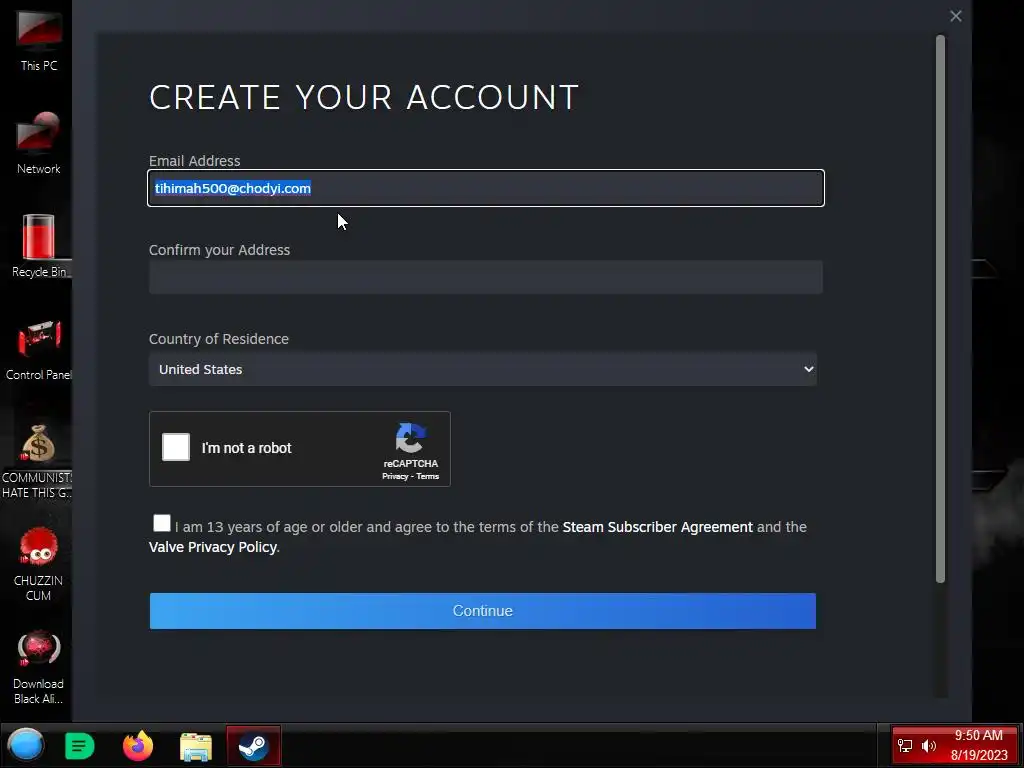Open the Country of Residence dropdown

point(483,369)
